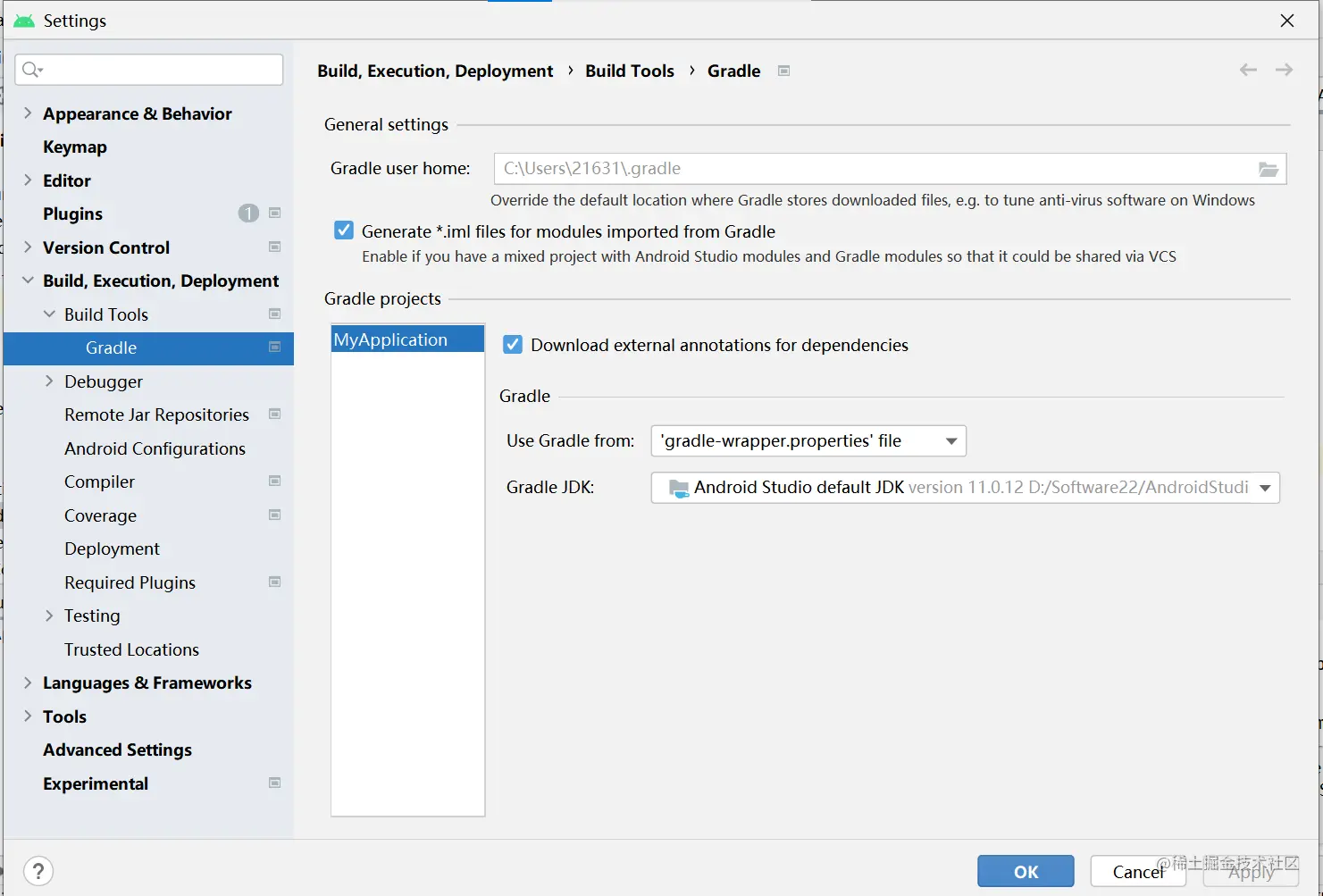This screenshot has width=1323, height=896.
Task: Close the Settings dialog window
Action: click(x=1287, y=21)
